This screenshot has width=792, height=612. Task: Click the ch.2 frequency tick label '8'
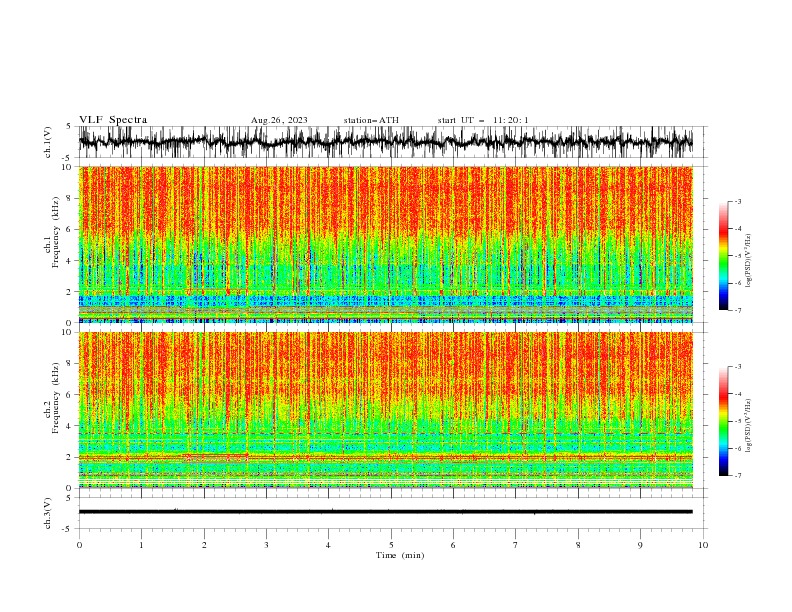pyautogui.click(x=70, y=364)
